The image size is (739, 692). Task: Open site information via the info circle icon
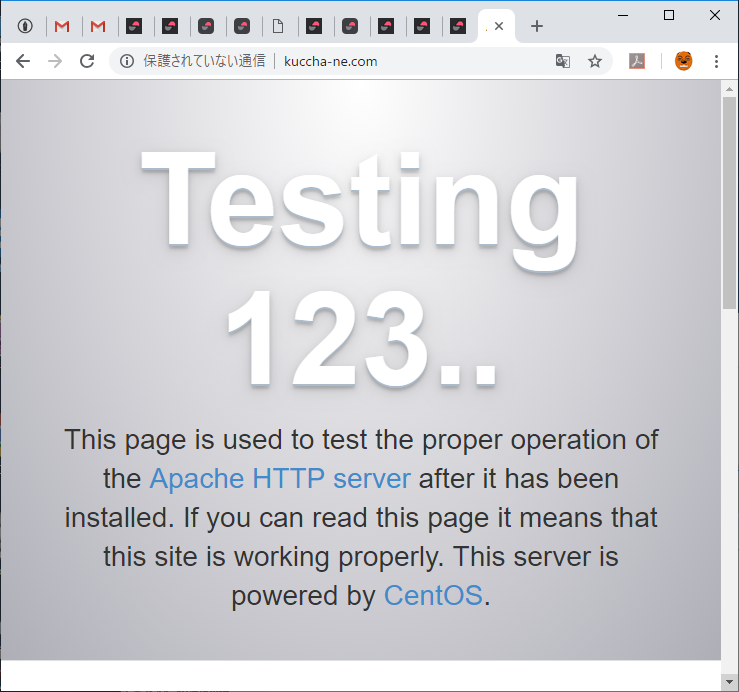[127, 61]
